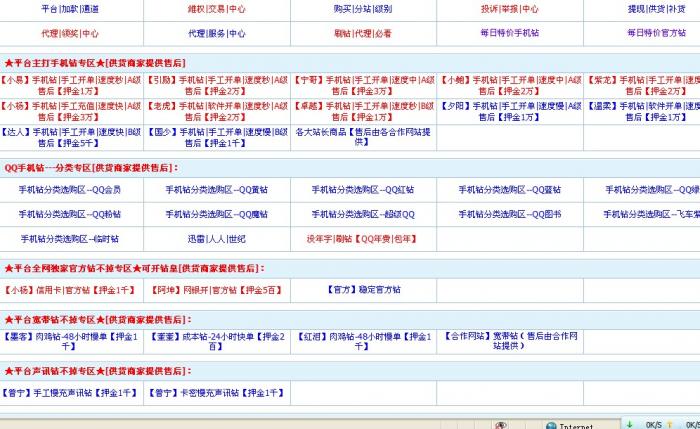This screenshot has height=429, width=700.
Task: Open 购买|分站|级别 link
Action: point(363,8)
